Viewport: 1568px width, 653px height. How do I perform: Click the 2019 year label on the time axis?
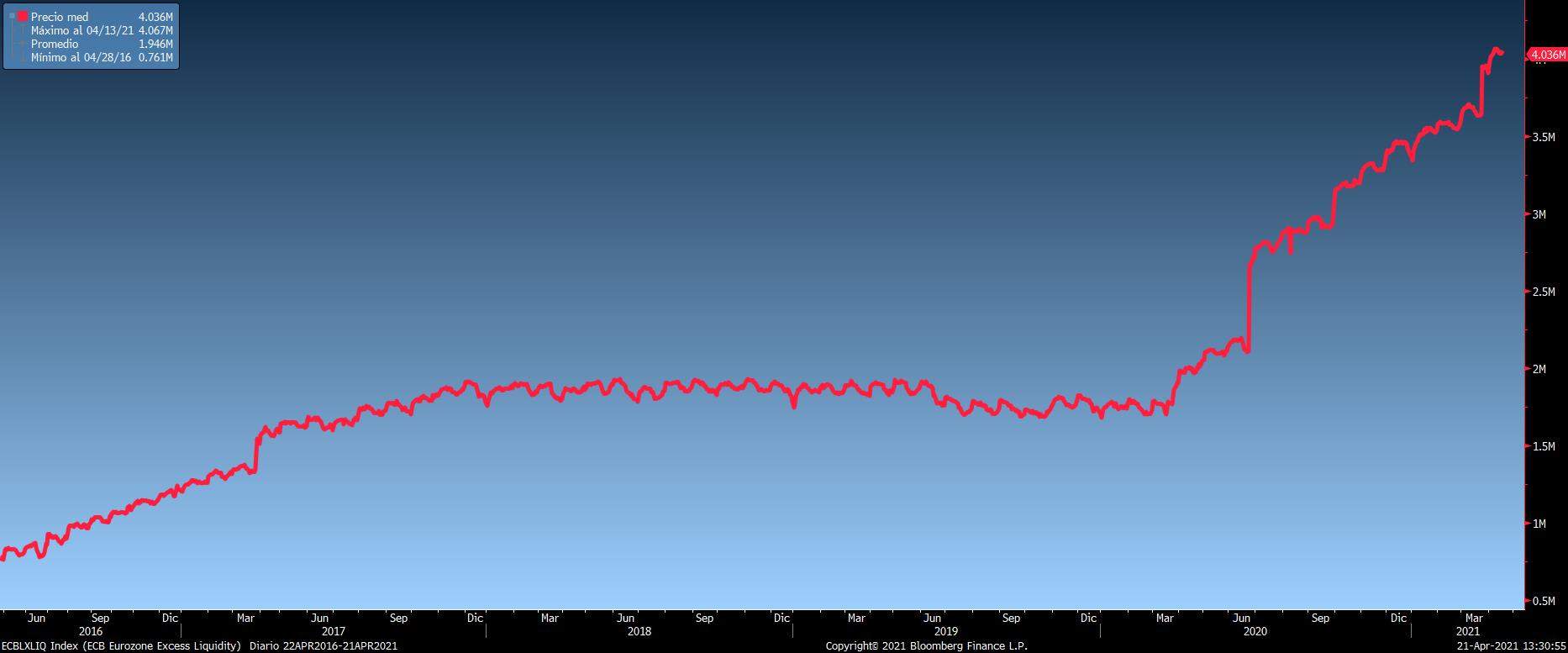[945, 631]
